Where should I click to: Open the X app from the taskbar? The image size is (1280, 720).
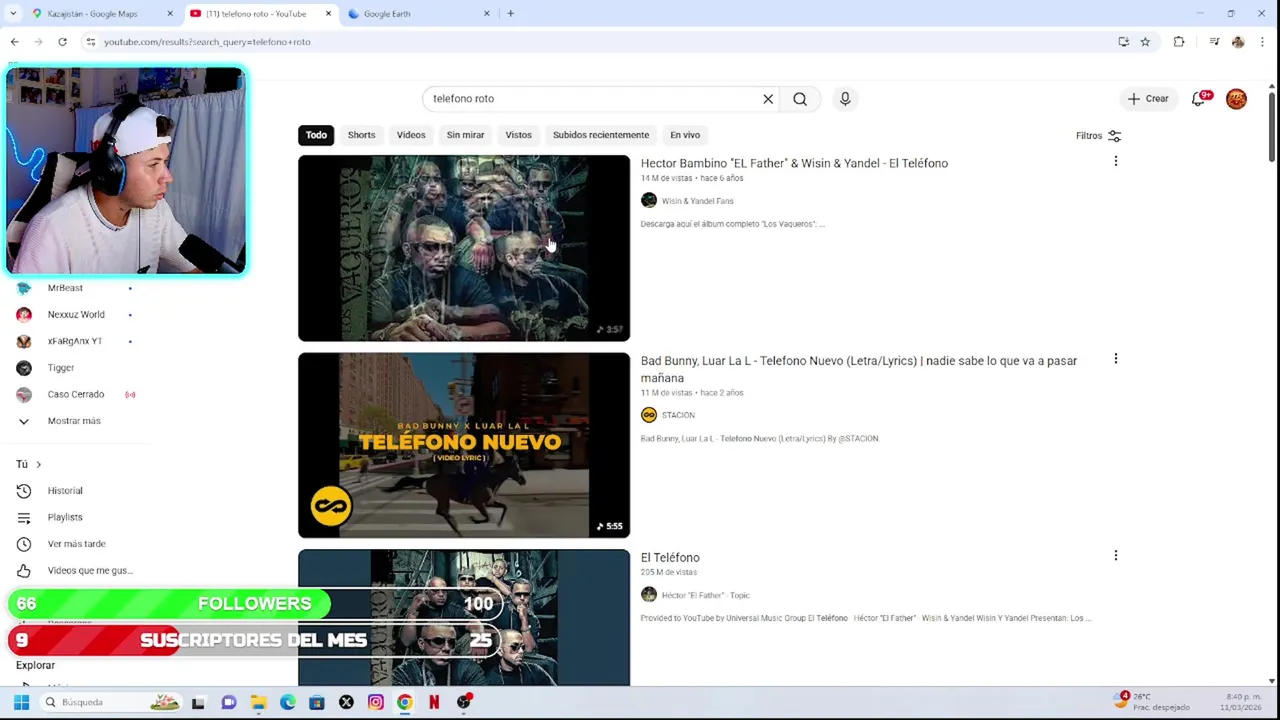pyautogui.click(x=346, y=702)
